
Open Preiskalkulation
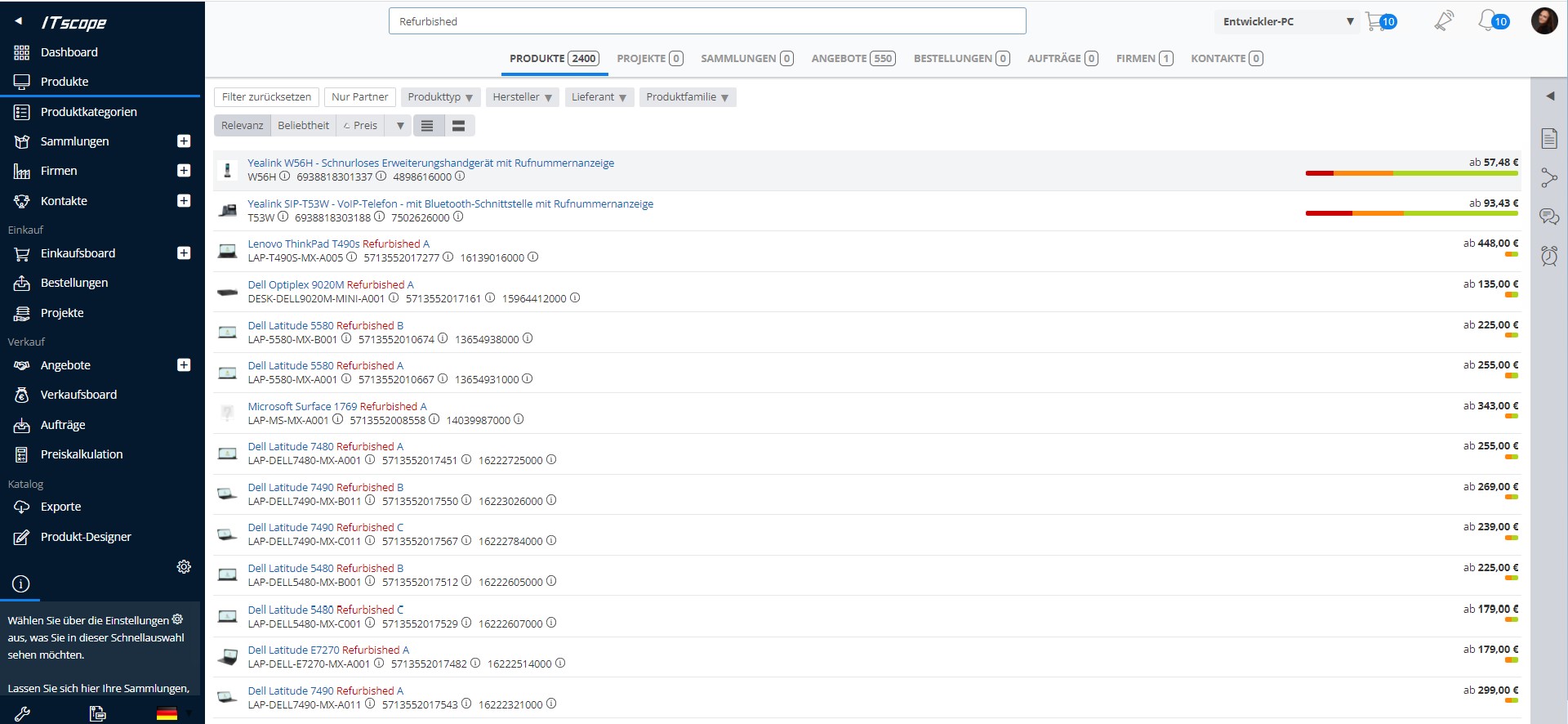pos(82,454)
